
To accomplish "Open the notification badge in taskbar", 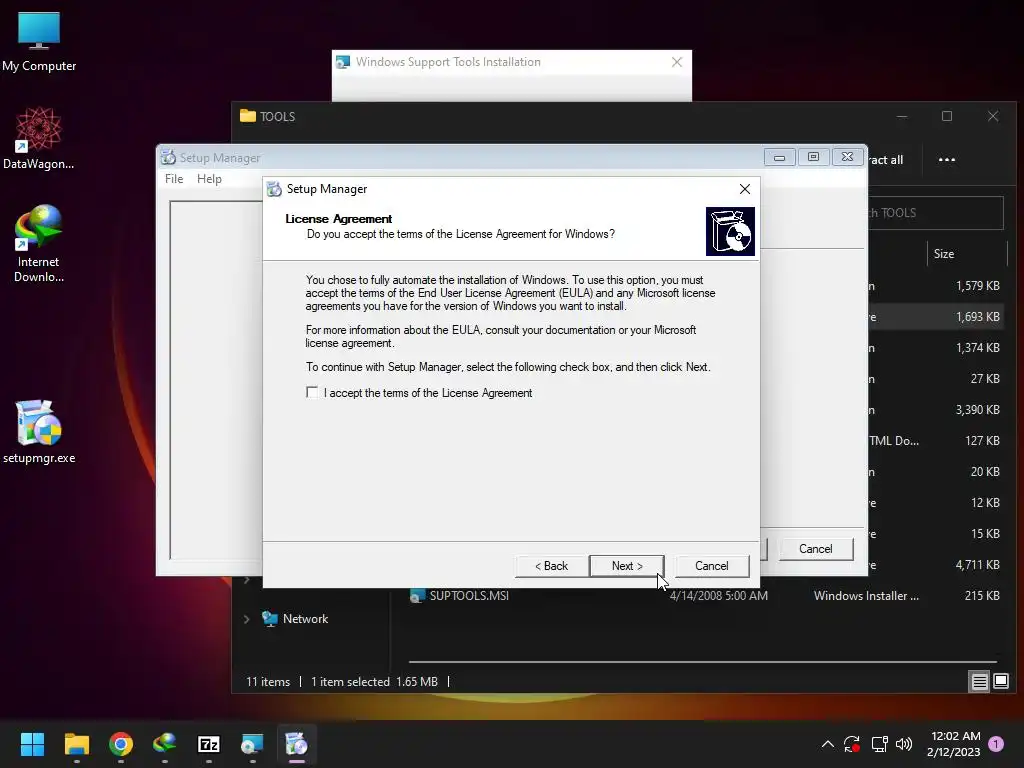I will [996, 743].
